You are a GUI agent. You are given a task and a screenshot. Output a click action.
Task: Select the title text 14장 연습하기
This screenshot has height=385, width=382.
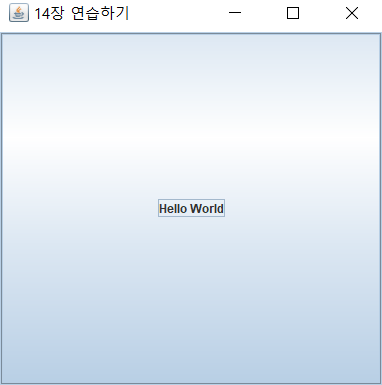82,14
